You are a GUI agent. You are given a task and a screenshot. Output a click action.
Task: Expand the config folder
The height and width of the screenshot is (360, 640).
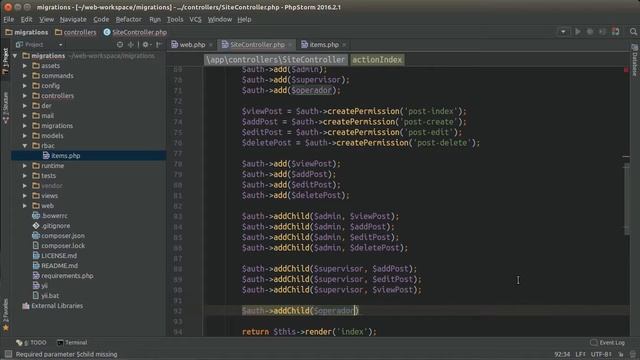[25, 86]
